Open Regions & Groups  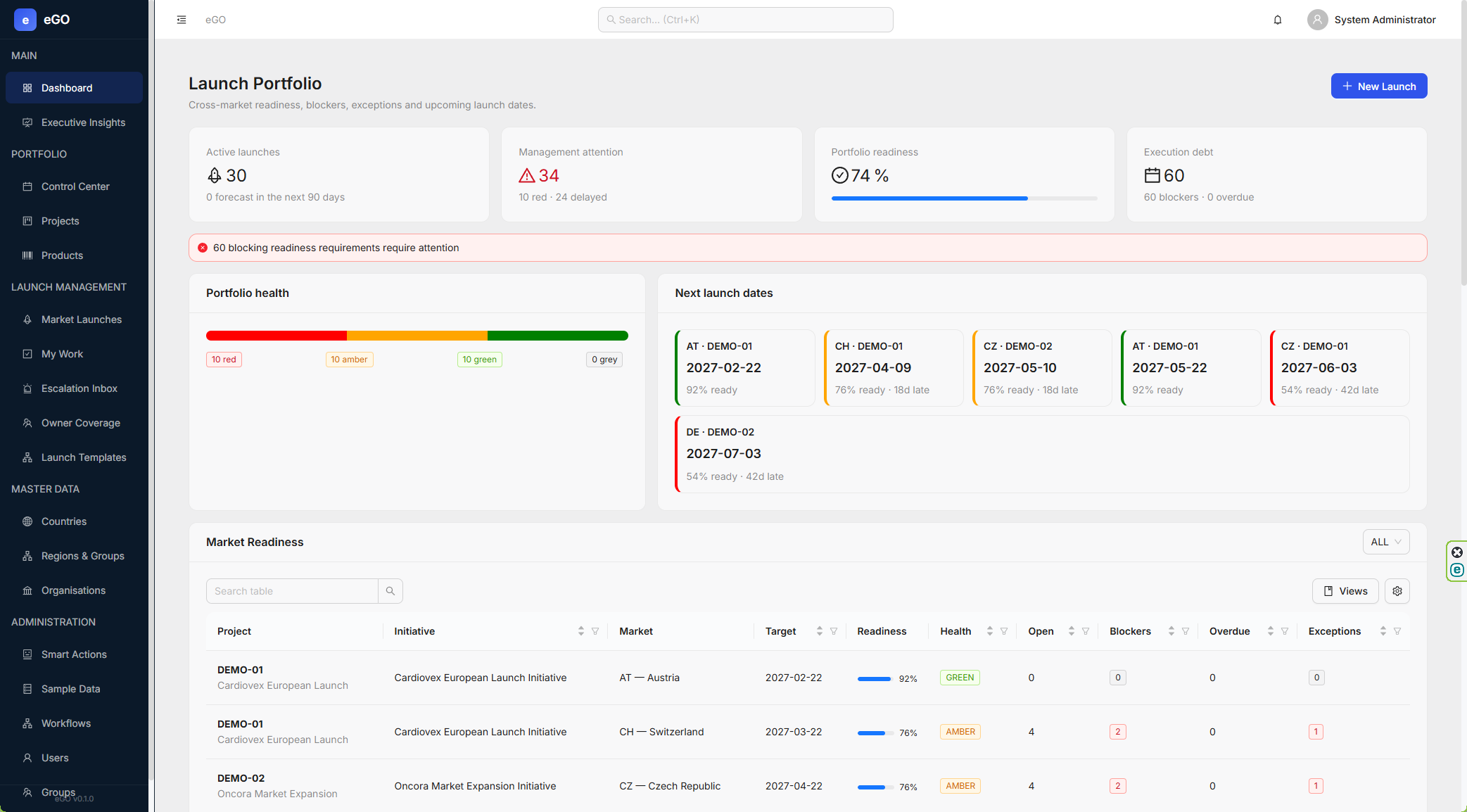pos(74,556)
